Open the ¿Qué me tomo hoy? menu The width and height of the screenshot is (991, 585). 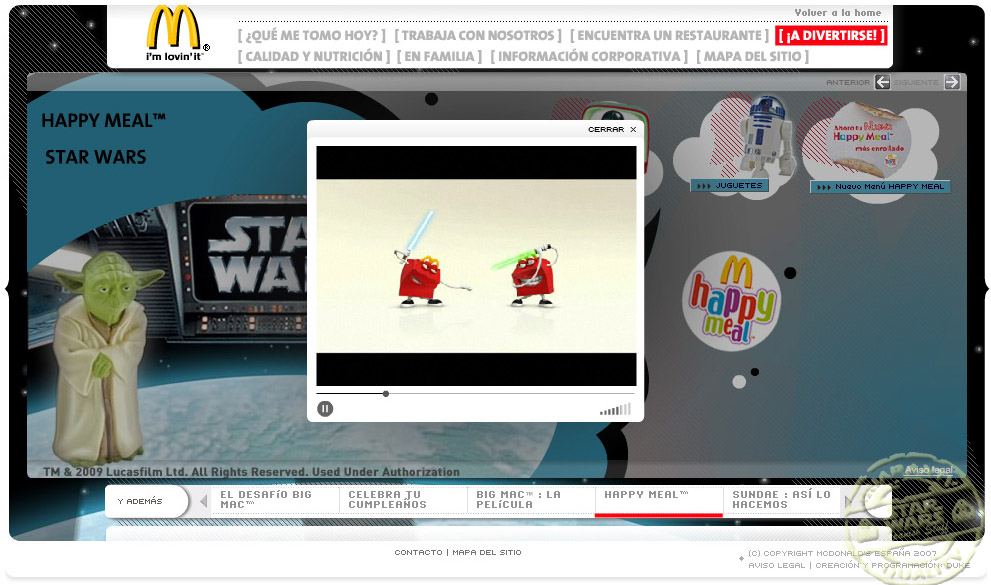pyautogui.click(x=311, y=36)
